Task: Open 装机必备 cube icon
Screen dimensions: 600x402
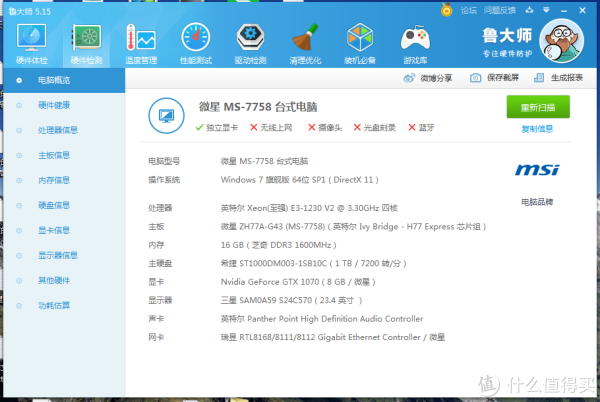Action: click(x=360, y=43)
